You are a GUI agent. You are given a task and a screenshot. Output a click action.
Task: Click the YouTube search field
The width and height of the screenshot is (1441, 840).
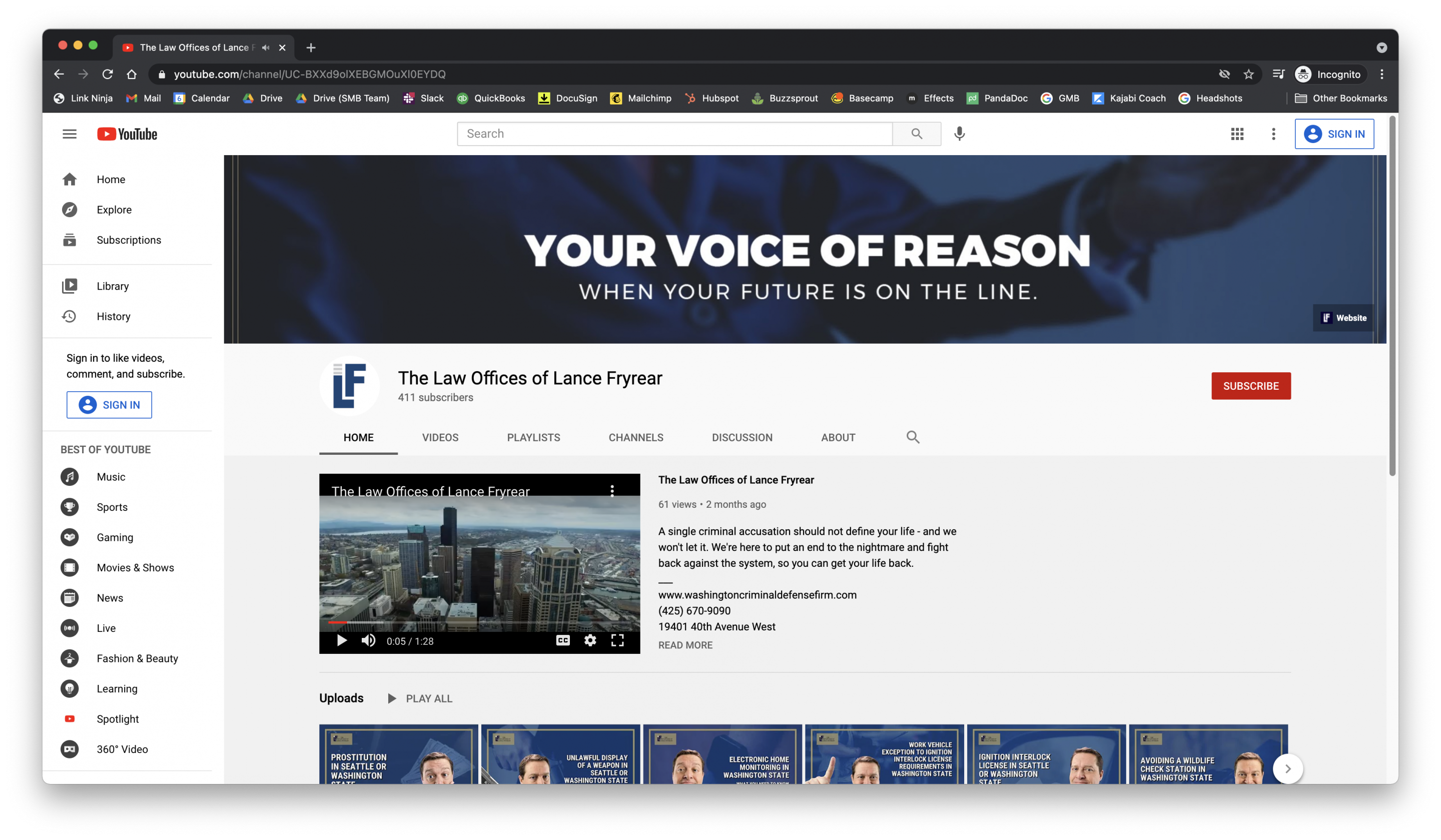[674, 134]
